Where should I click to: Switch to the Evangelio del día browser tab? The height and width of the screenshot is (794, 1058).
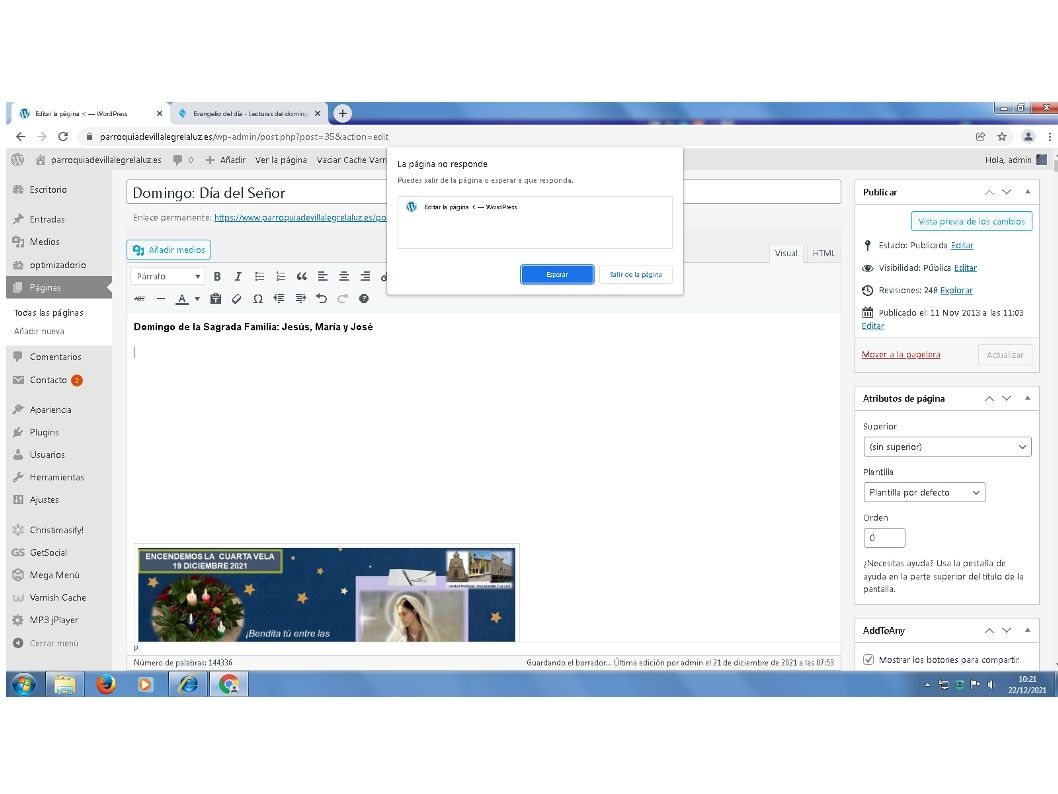coord(250,113)
